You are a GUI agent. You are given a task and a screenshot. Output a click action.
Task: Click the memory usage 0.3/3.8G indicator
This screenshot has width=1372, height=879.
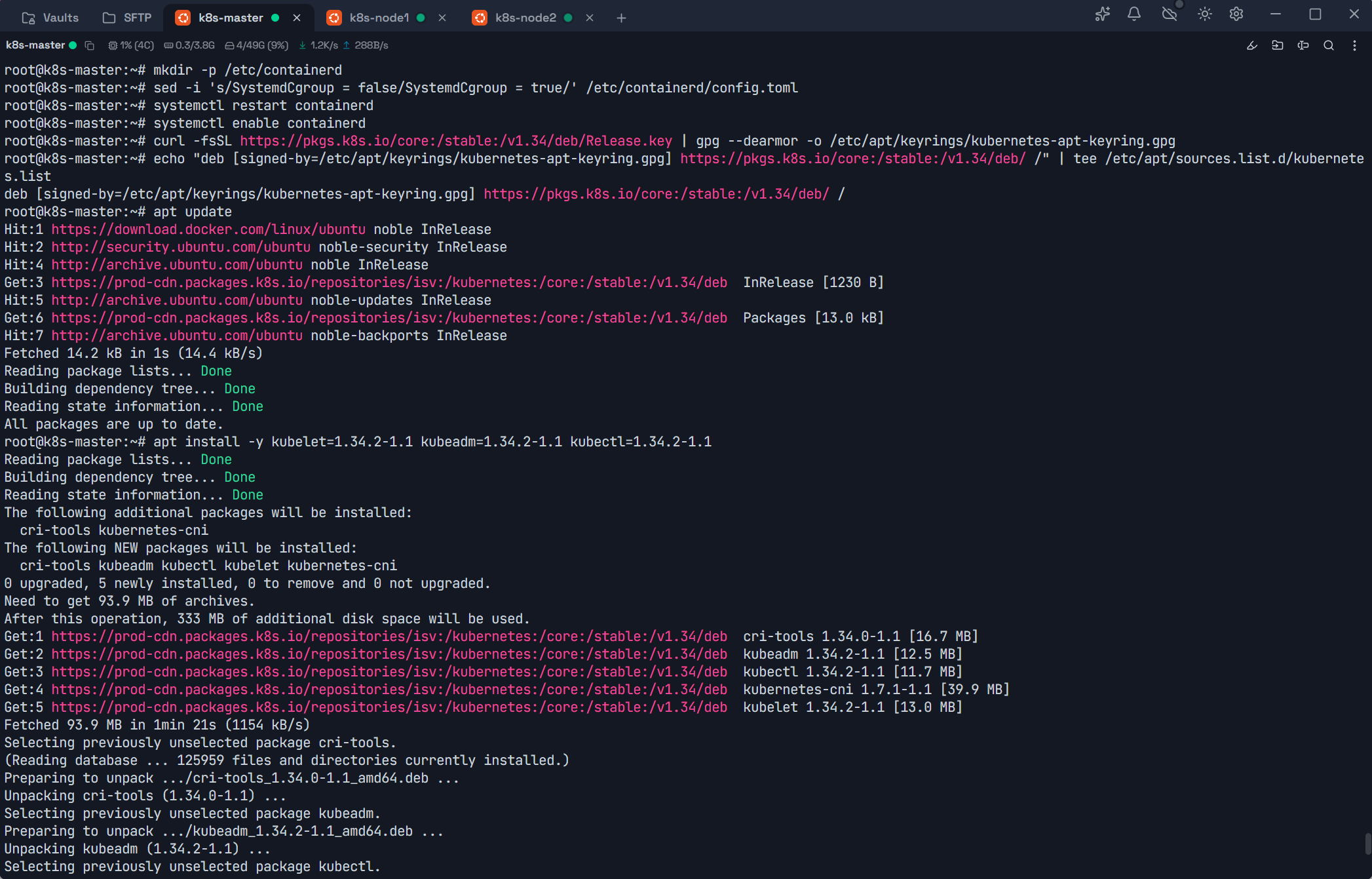[189, 45]
